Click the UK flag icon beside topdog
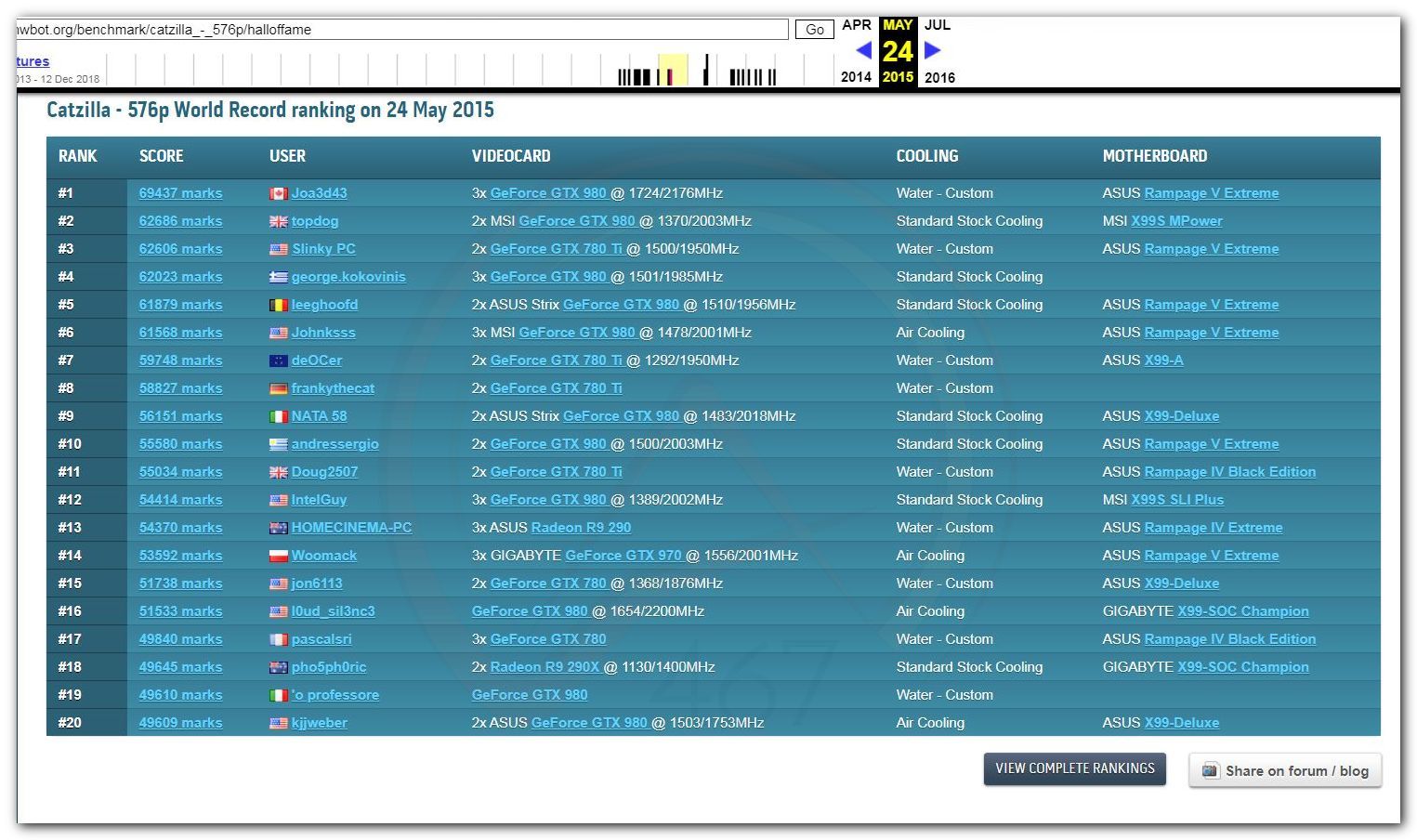The height and width of the screenshot is (840, 1417). coord(278,221)
